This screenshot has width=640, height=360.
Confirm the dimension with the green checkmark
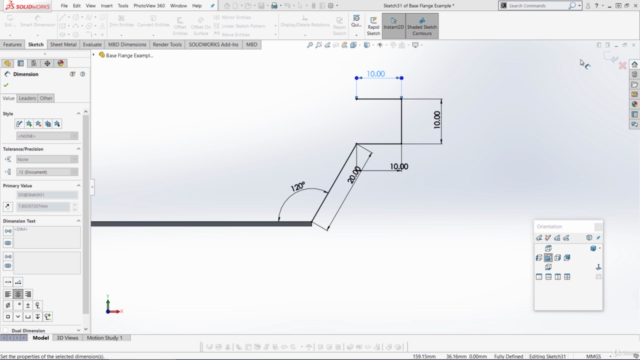[6, 85]
